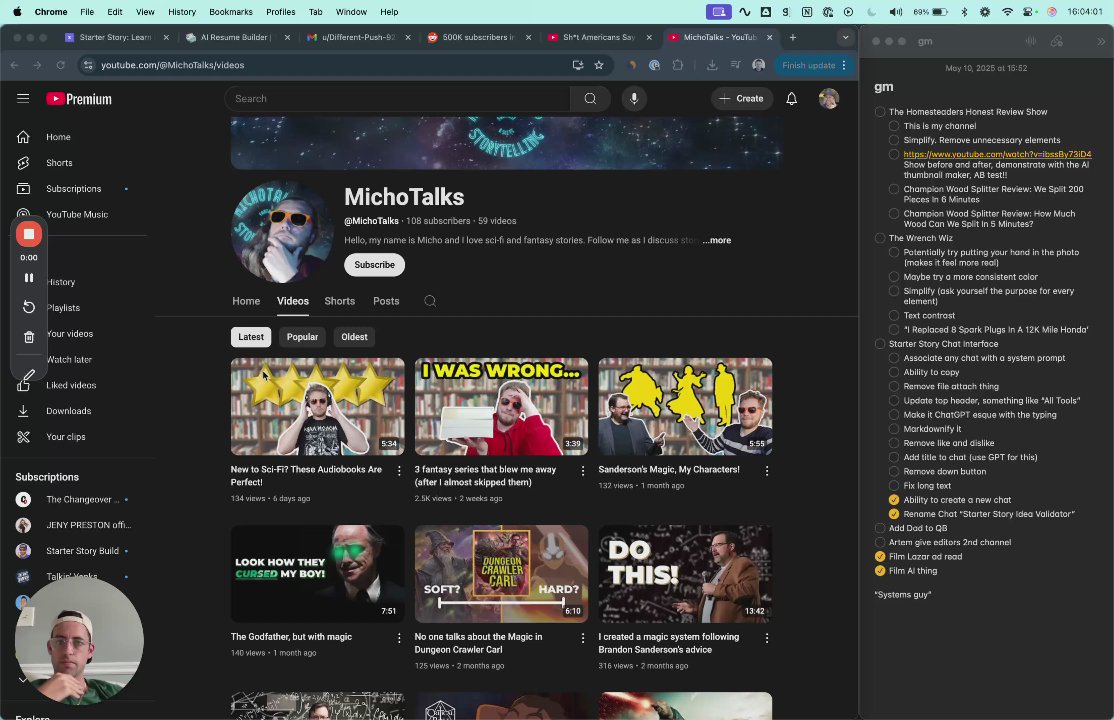Expand the subscriptions list chevron

pyautogui.click(x=23, y=679)
